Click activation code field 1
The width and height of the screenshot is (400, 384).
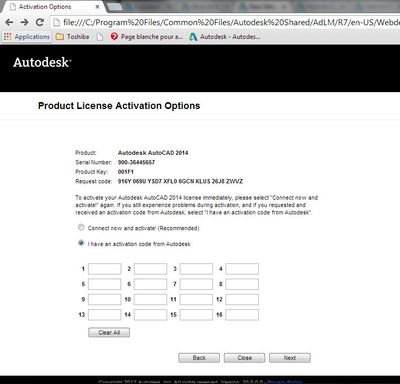105,269
